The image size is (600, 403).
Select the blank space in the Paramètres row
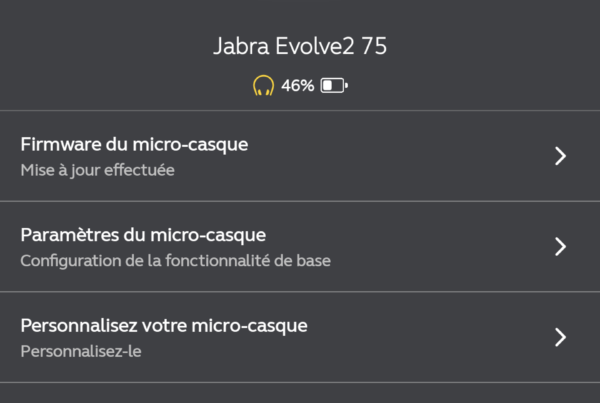440,246
